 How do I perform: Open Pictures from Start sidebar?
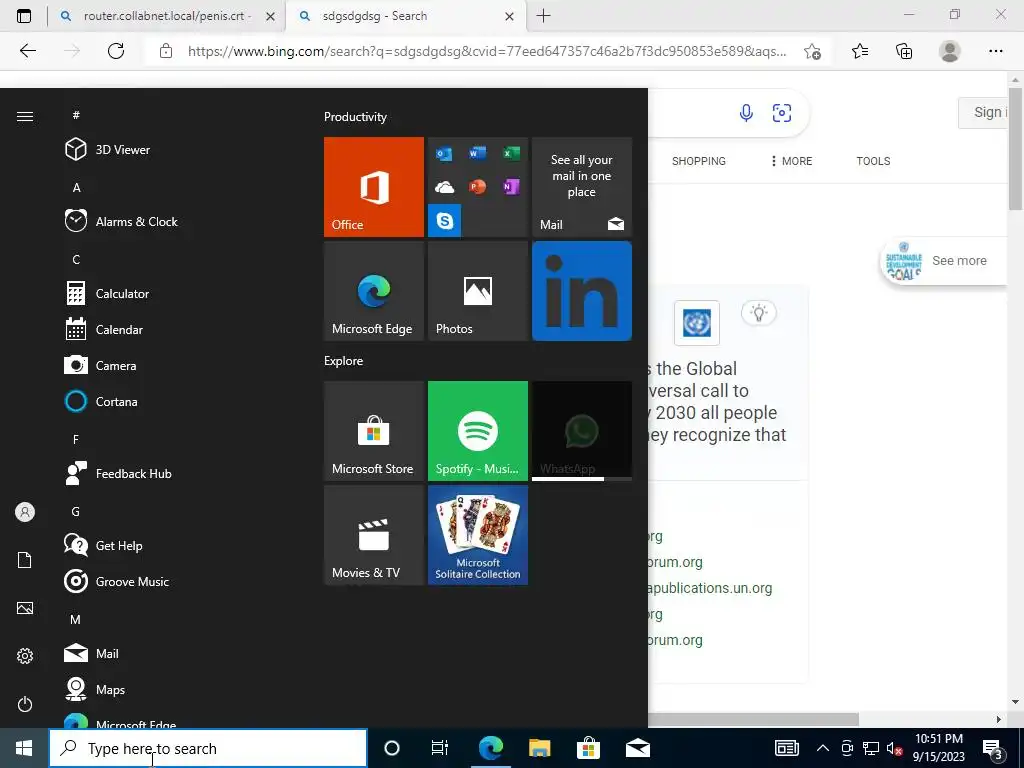[25, 608]
